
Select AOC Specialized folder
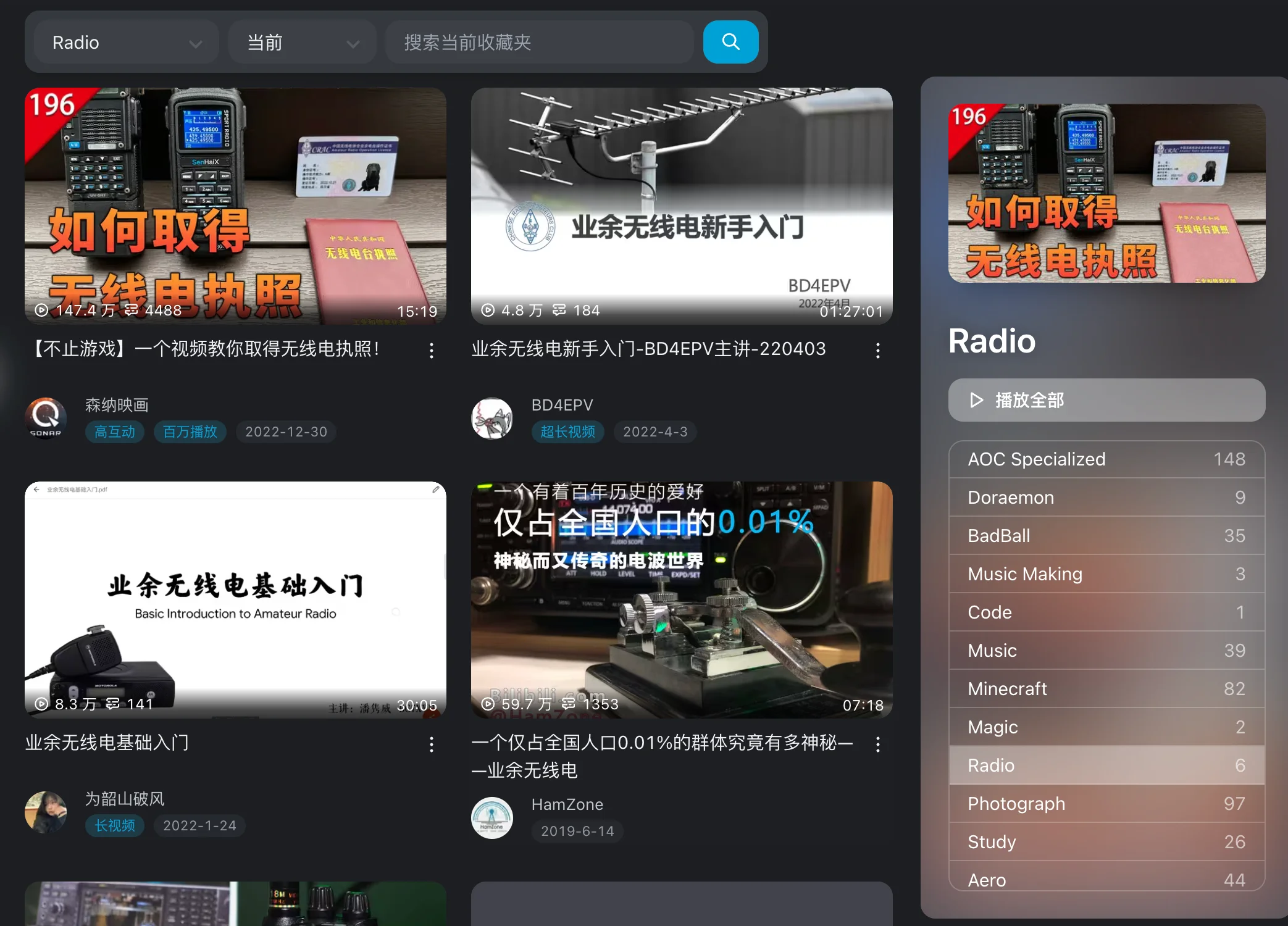click(x=1106, y=459)
